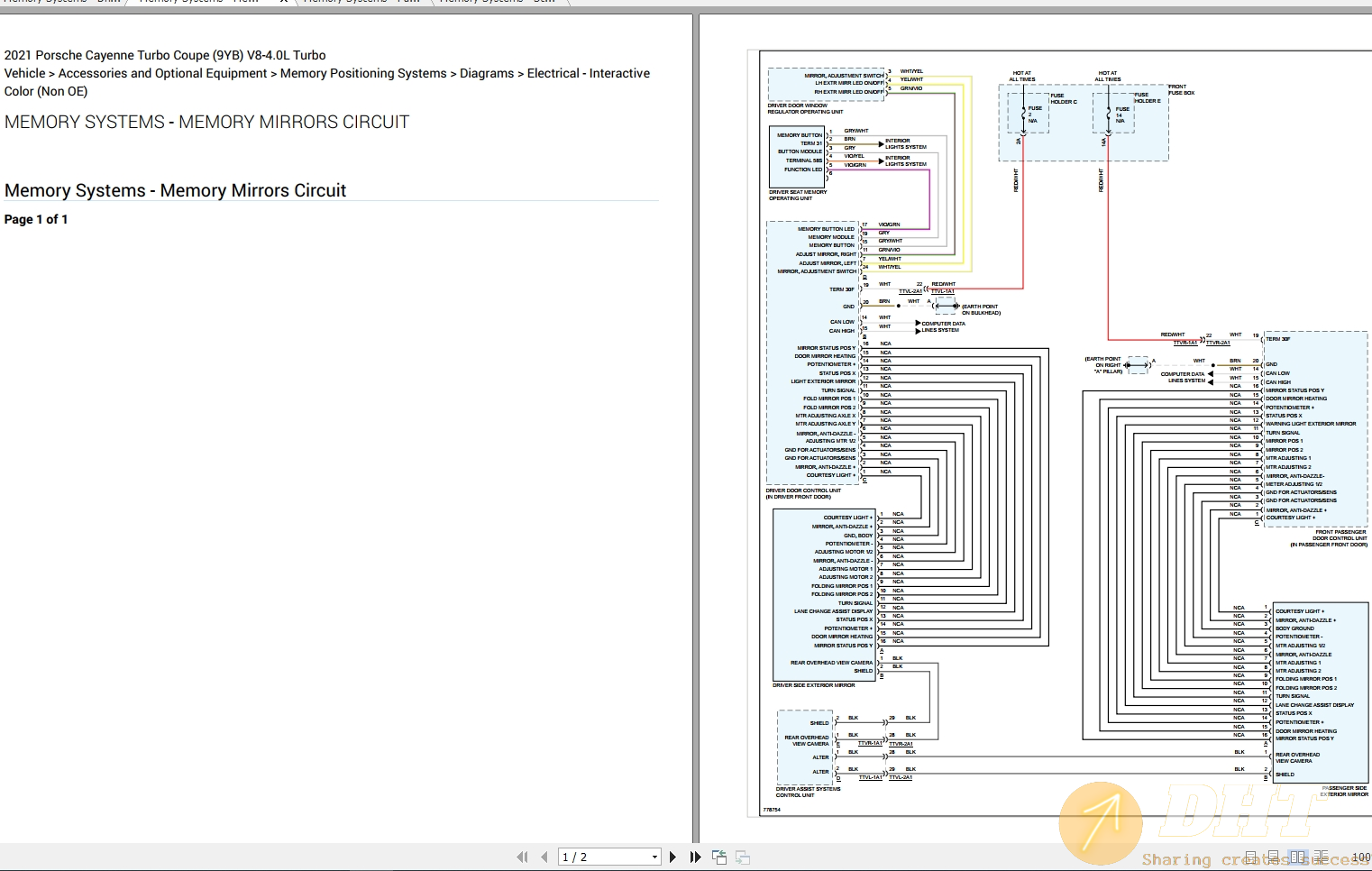Go to the next page
Viewport: 1372px width, 871px height.
672,857
